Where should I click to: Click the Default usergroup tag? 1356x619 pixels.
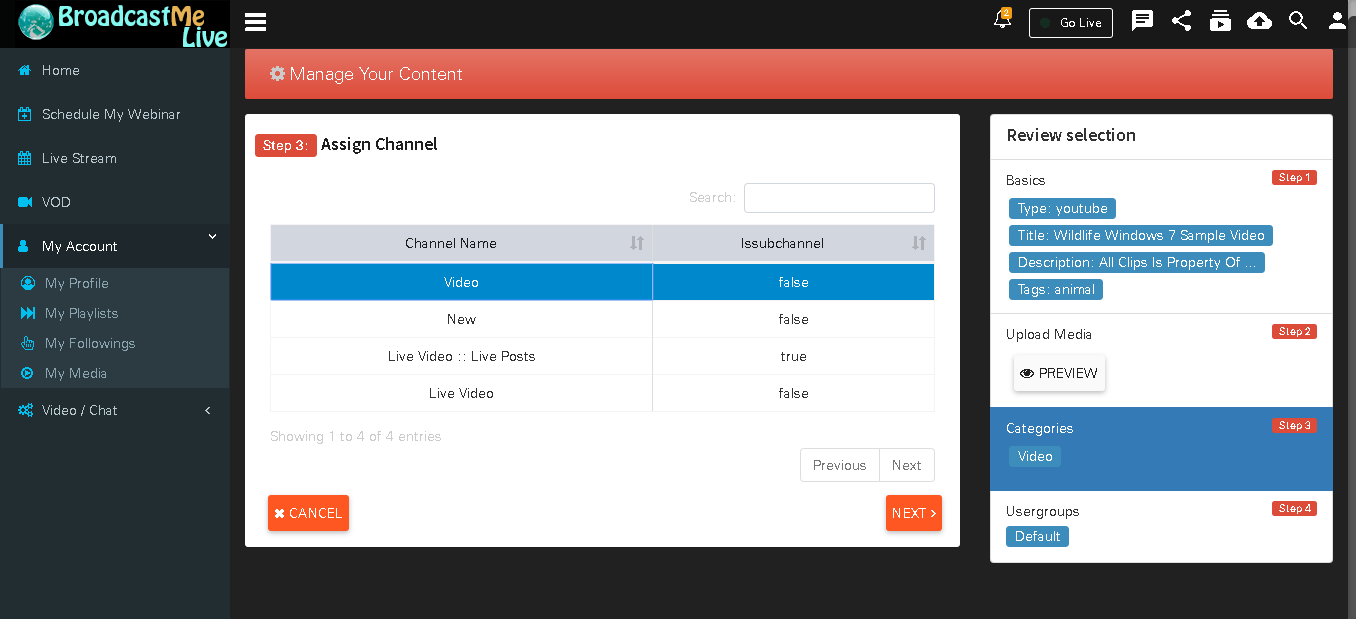pos(1037,536)
